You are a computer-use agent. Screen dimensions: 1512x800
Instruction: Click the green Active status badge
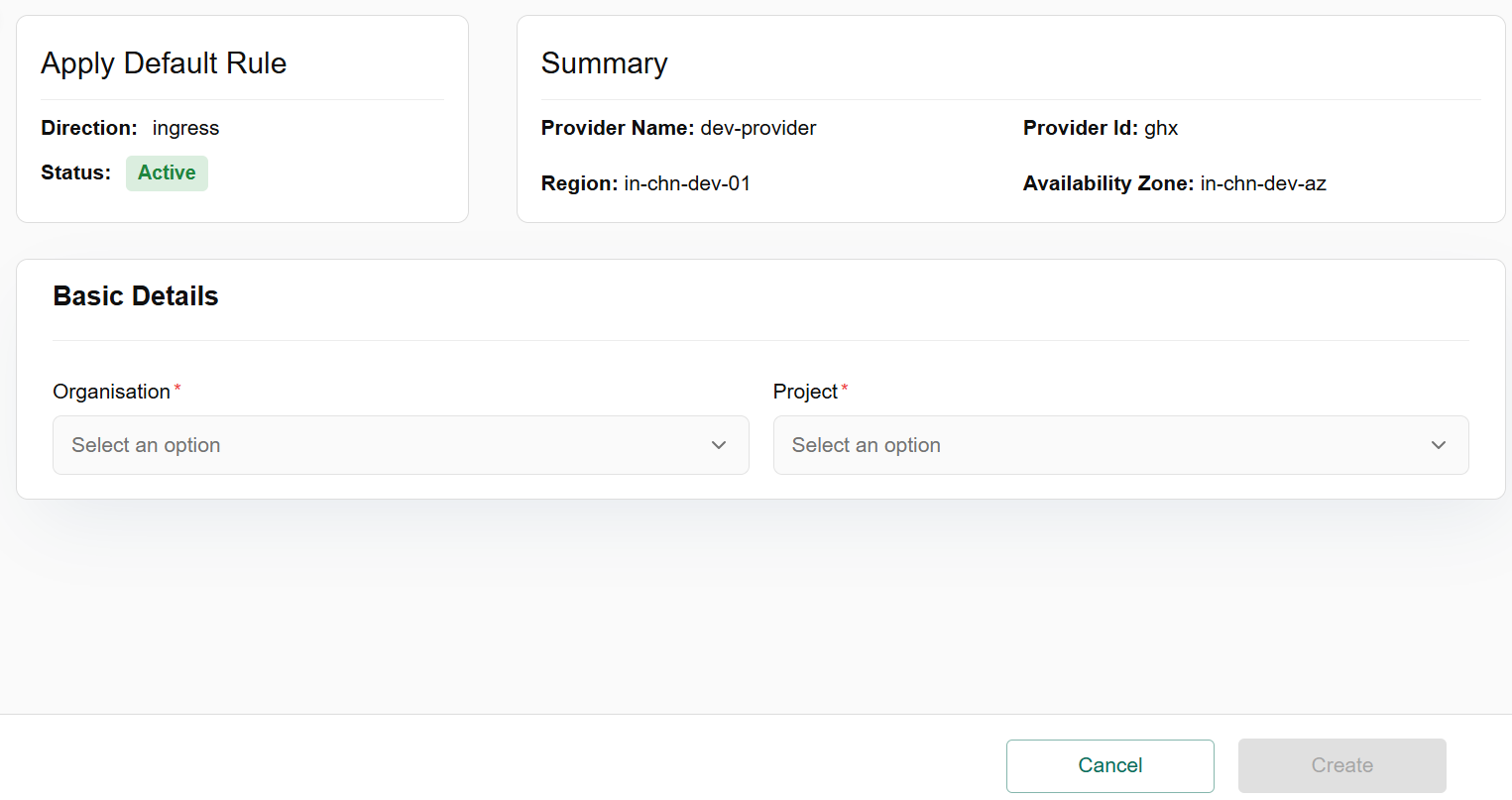[167, 172]
